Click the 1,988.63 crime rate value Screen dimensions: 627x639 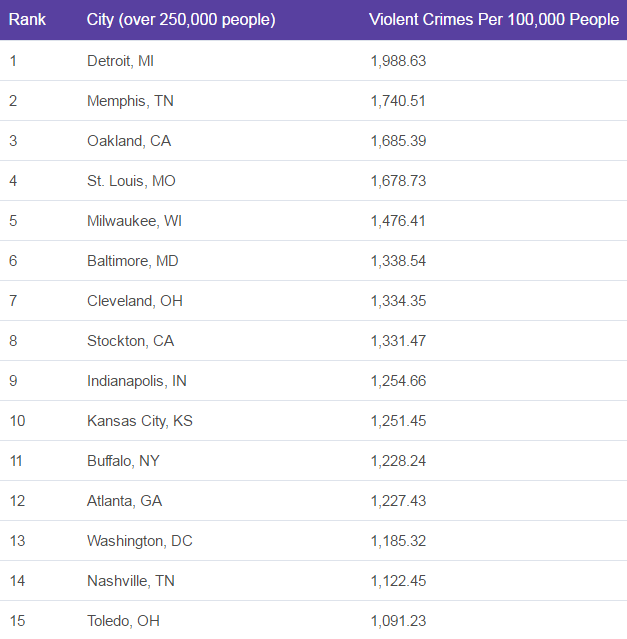[x=398, y=61]
